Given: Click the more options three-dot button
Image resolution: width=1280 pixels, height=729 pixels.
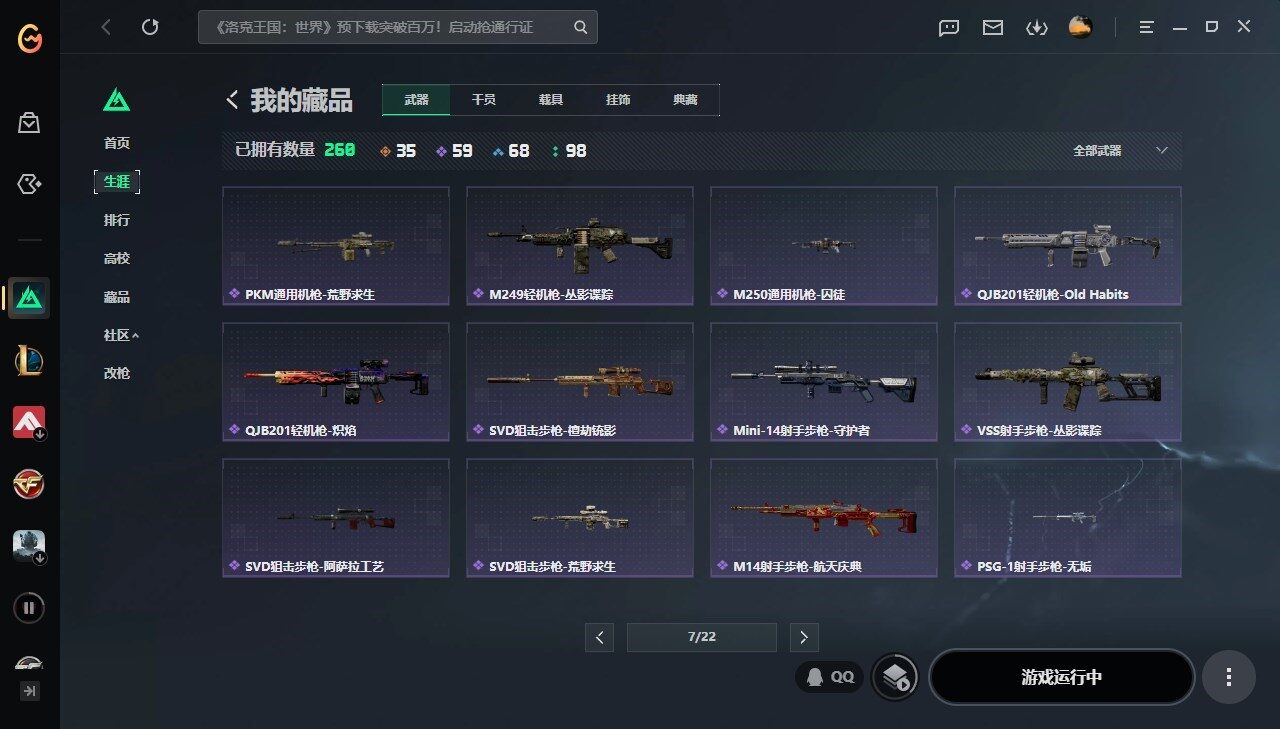Looking at the screenshot, I should (x=1229, y=677).
